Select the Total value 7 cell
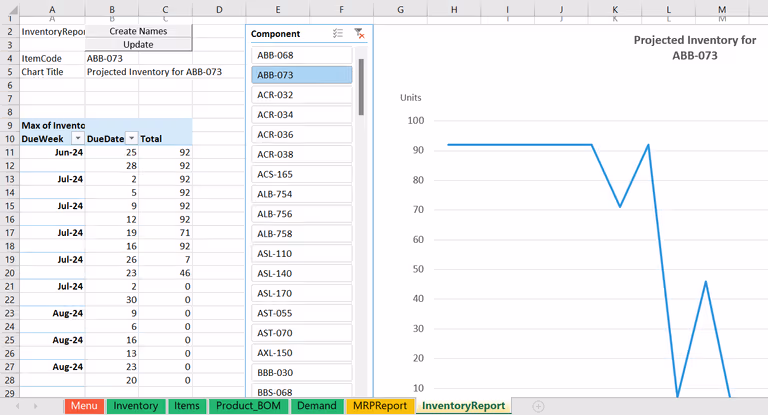Image resolution: width=768 pixels, height=415 pixels. click(x=166, y=260)
